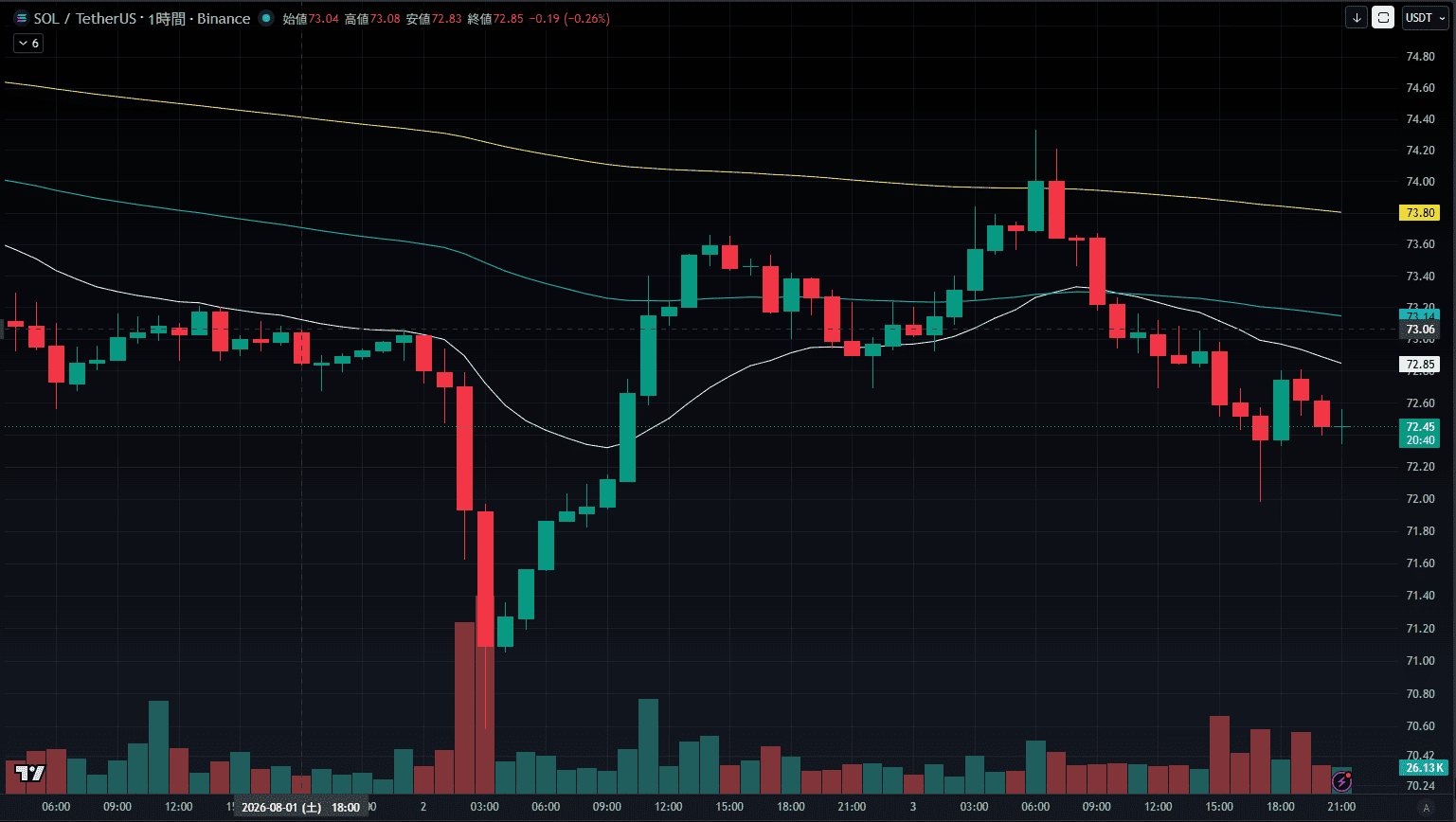The width and height of the screenshot is (1456, 822).
Task: Open the TradingView logo at bottom left
Action: tap(30, 773)
